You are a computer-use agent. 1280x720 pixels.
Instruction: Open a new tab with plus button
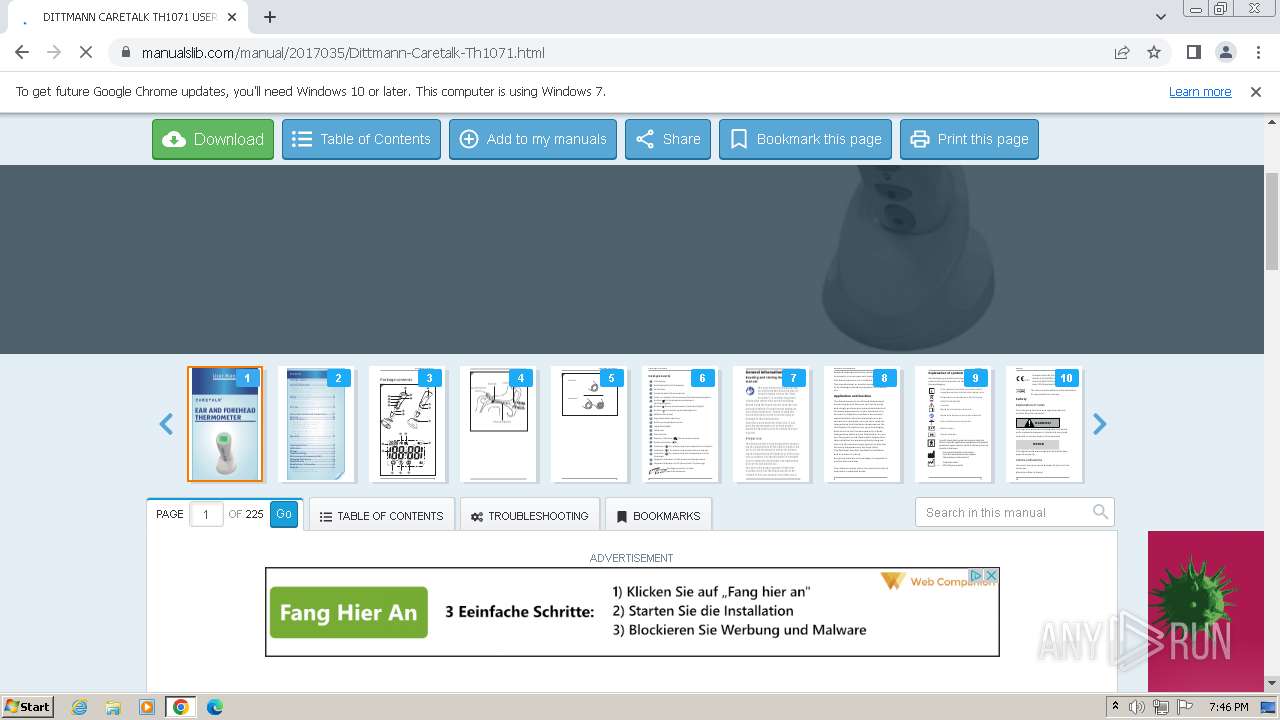tap(270, 17)
